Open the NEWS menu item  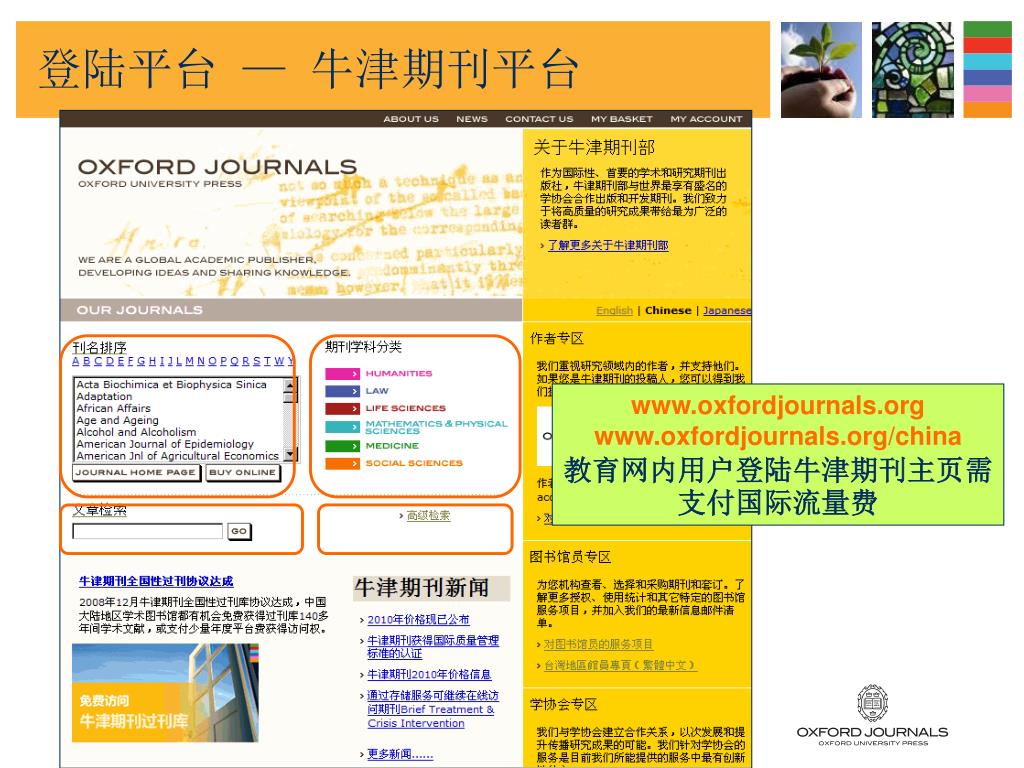[472, 119]
